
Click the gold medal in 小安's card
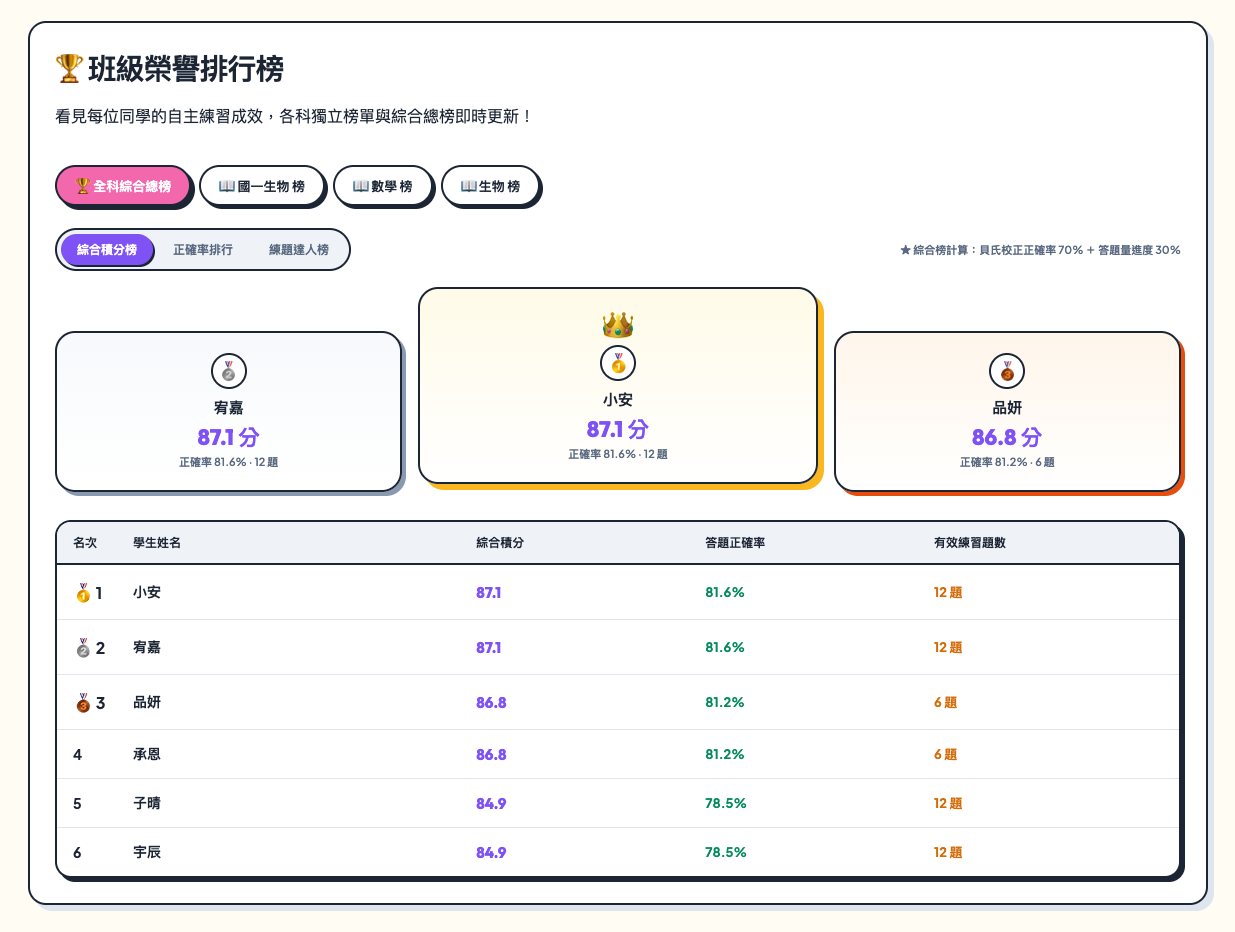click(618, 363)
